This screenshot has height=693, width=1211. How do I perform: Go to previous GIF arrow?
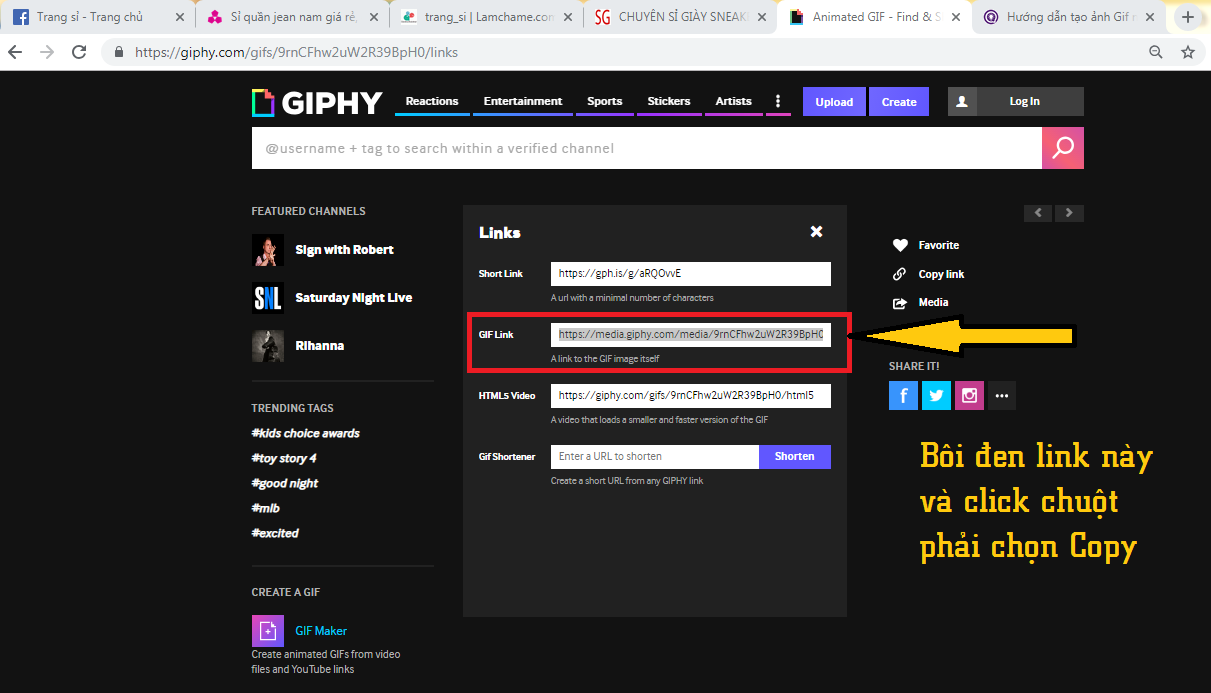coord(1038,213)
